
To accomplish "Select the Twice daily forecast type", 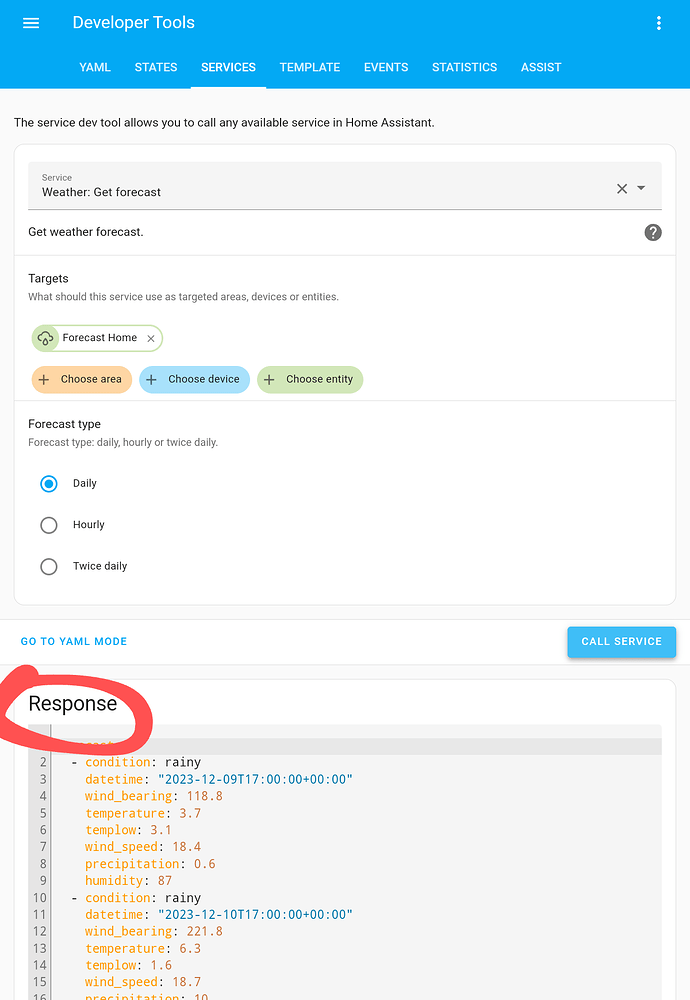I will pyautogui.click(x=48, y=566).
